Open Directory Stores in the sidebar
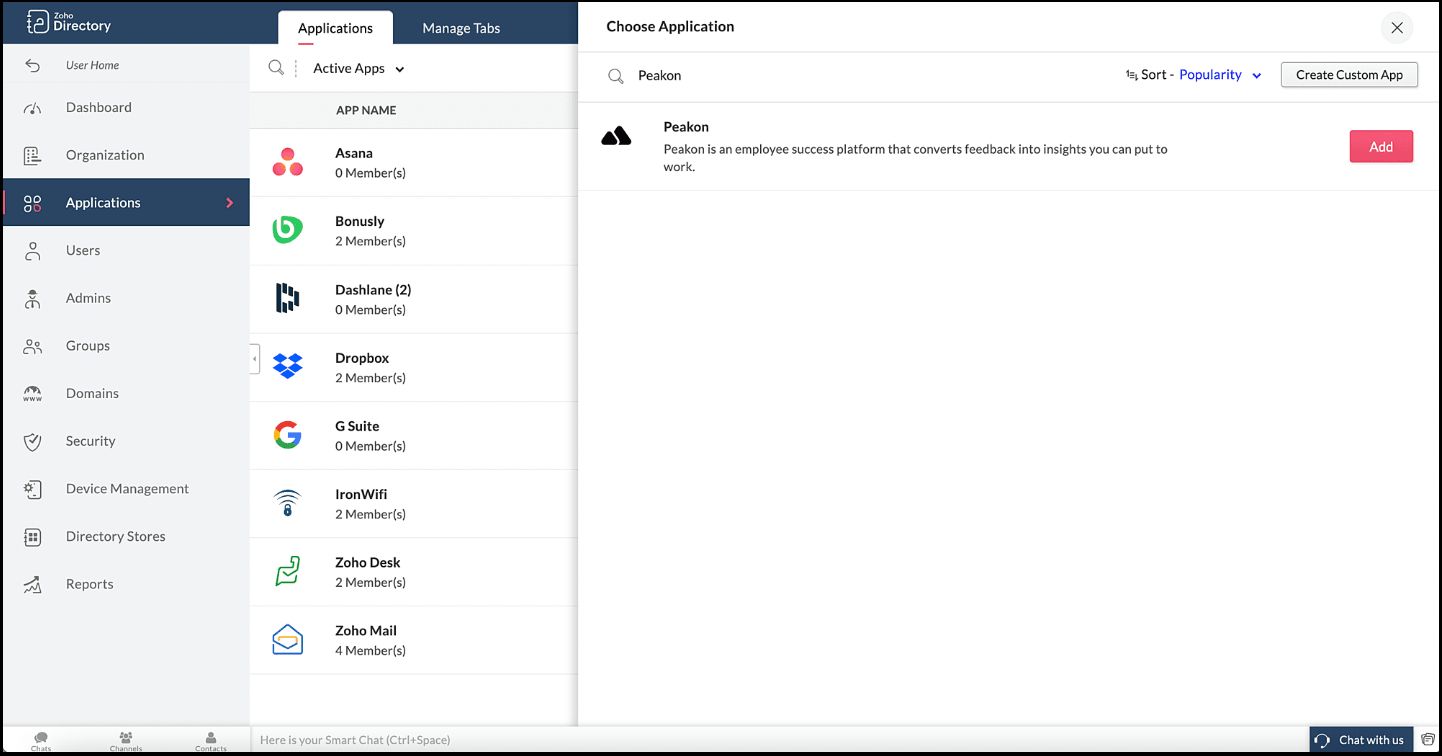The width and height of the screenshot is (1442, 756). [x=116, y=536]
